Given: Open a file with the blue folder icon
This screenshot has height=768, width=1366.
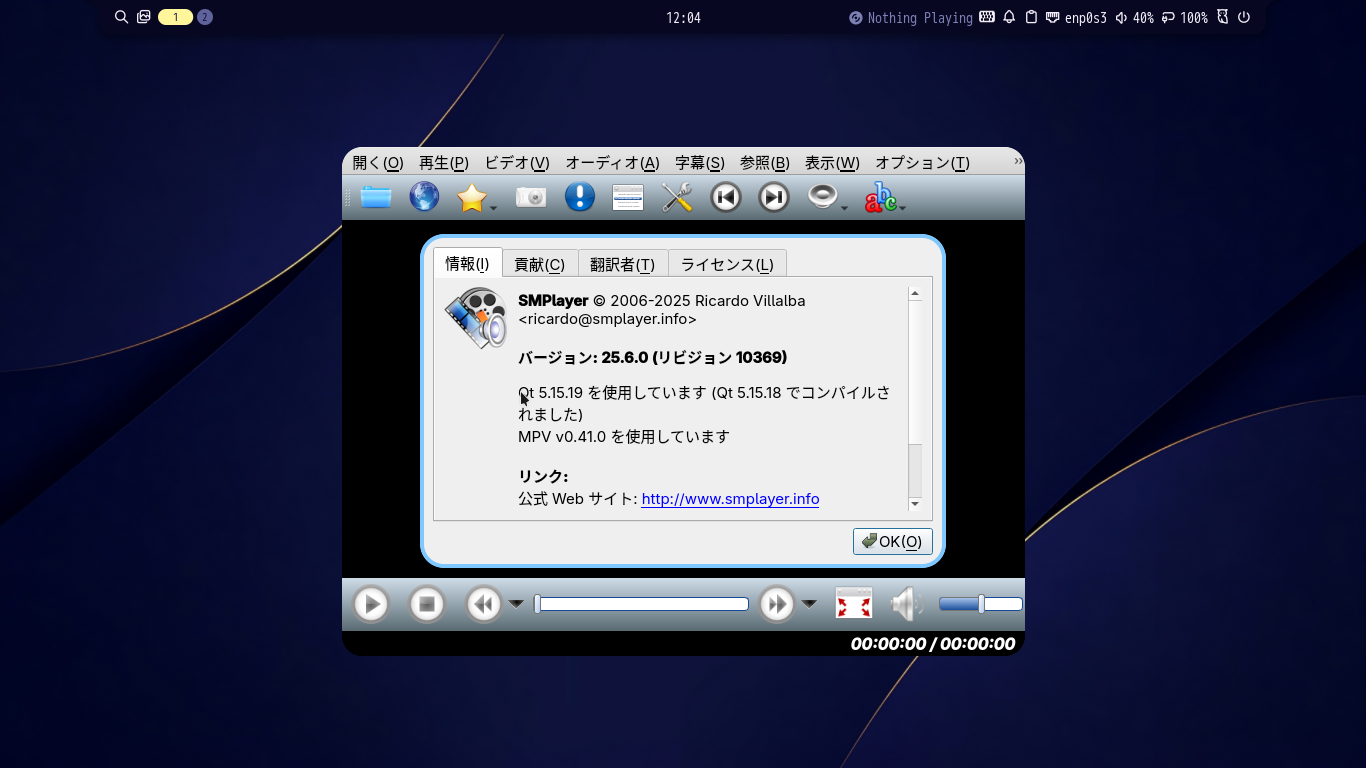Looking at the screenshot, I should coord(376,197).
